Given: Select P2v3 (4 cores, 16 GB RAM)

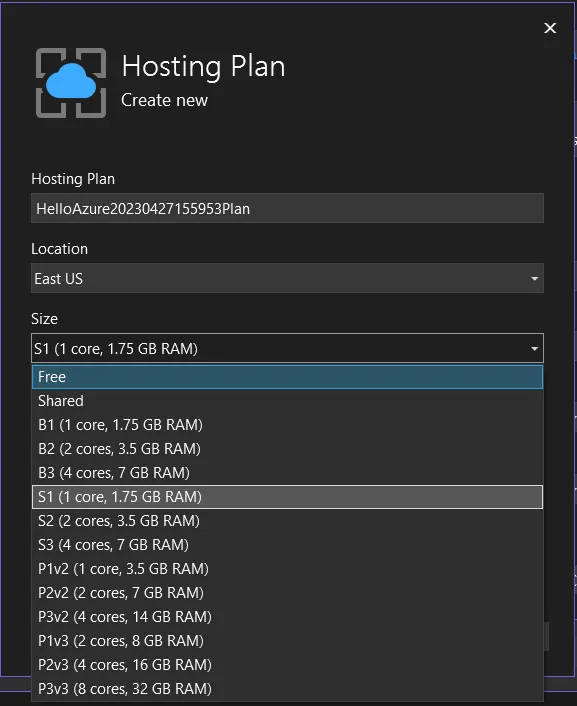Looking at the screenshot, I should (287, 665).
